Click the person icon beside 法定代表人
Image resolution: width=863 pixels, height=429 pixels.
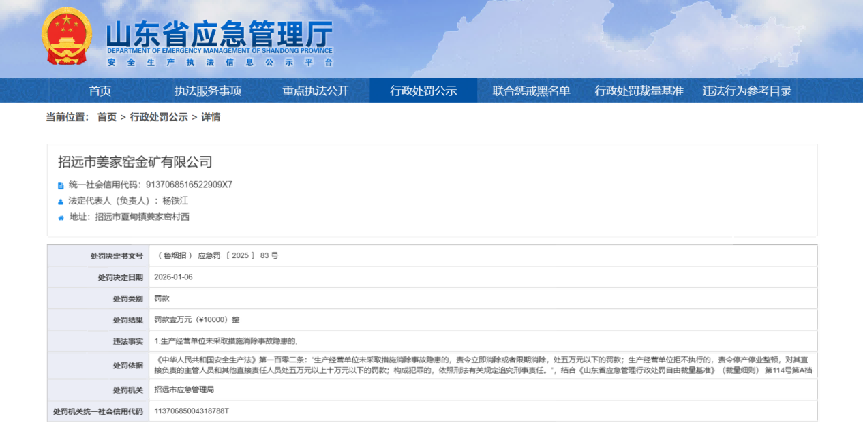60,201
